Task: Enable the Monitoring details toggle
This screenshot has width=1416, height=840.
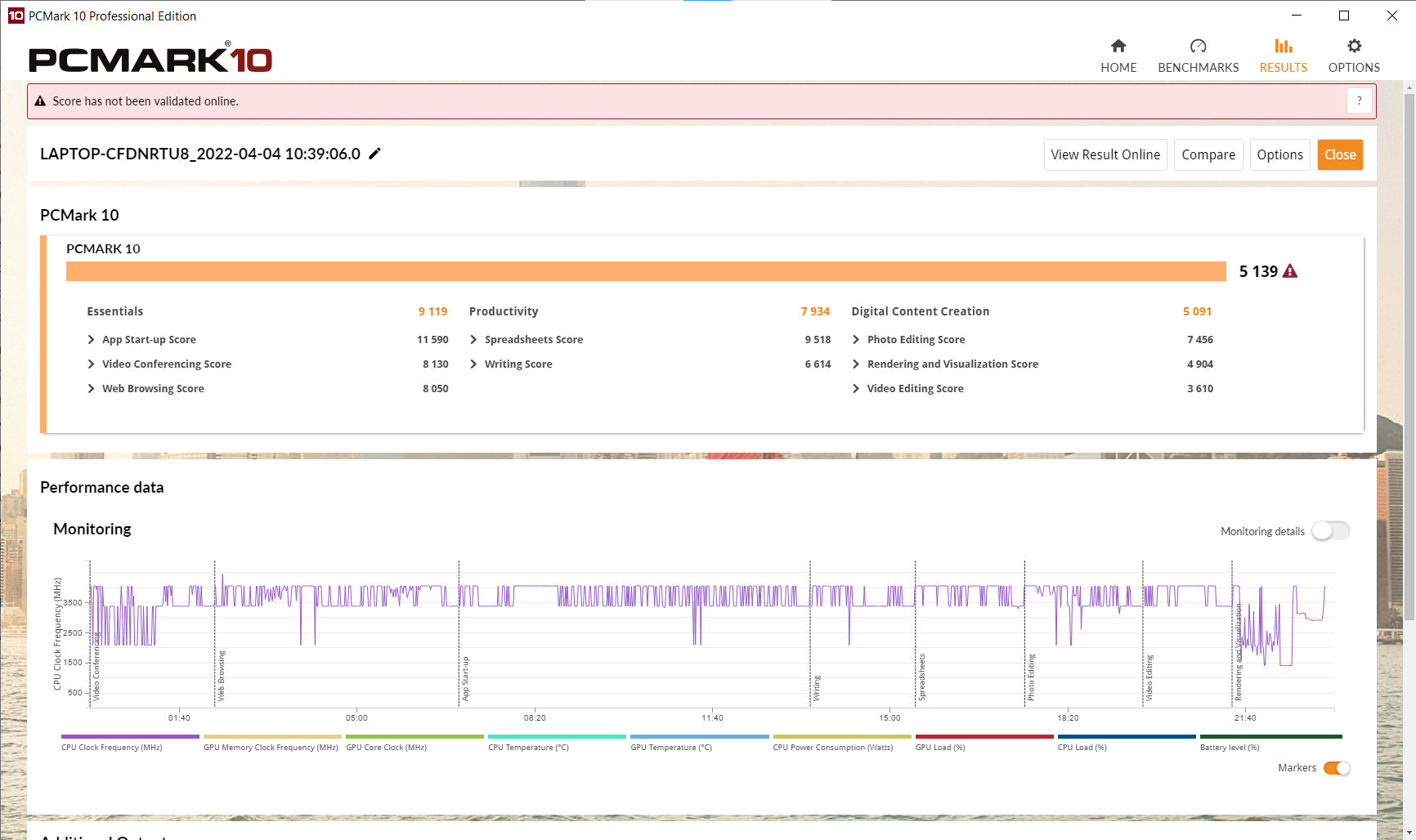Action: click(x=1330, y=531)
